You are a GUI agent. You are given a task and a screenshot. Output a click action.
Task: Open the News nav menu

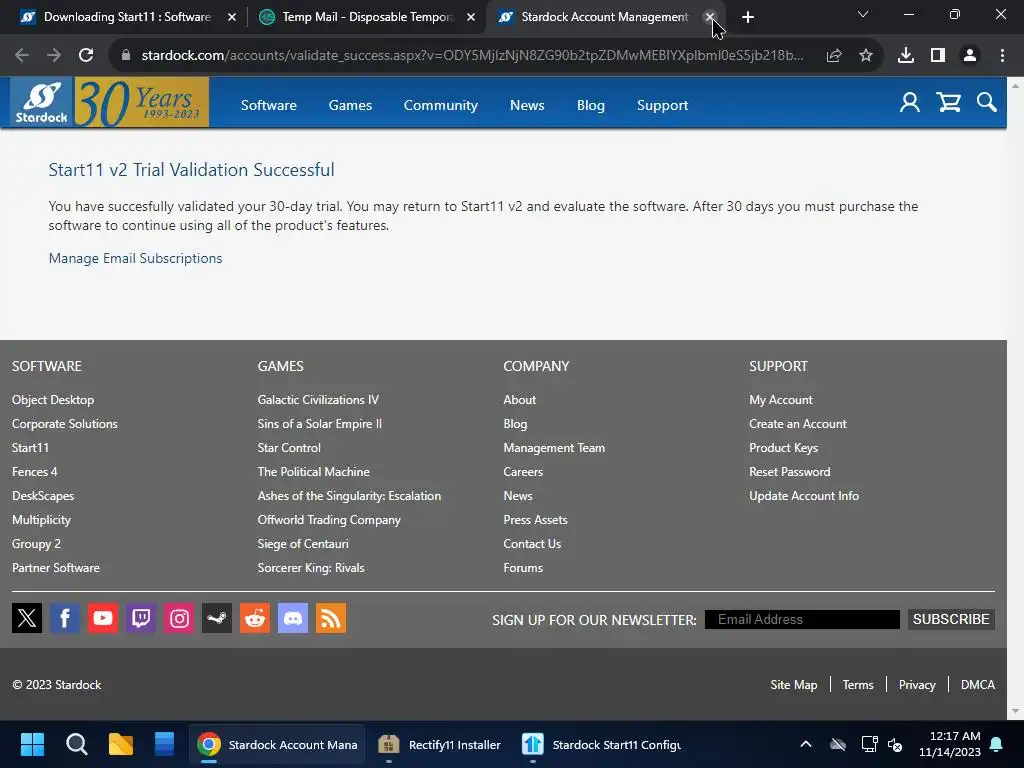[x=527, y=105]
